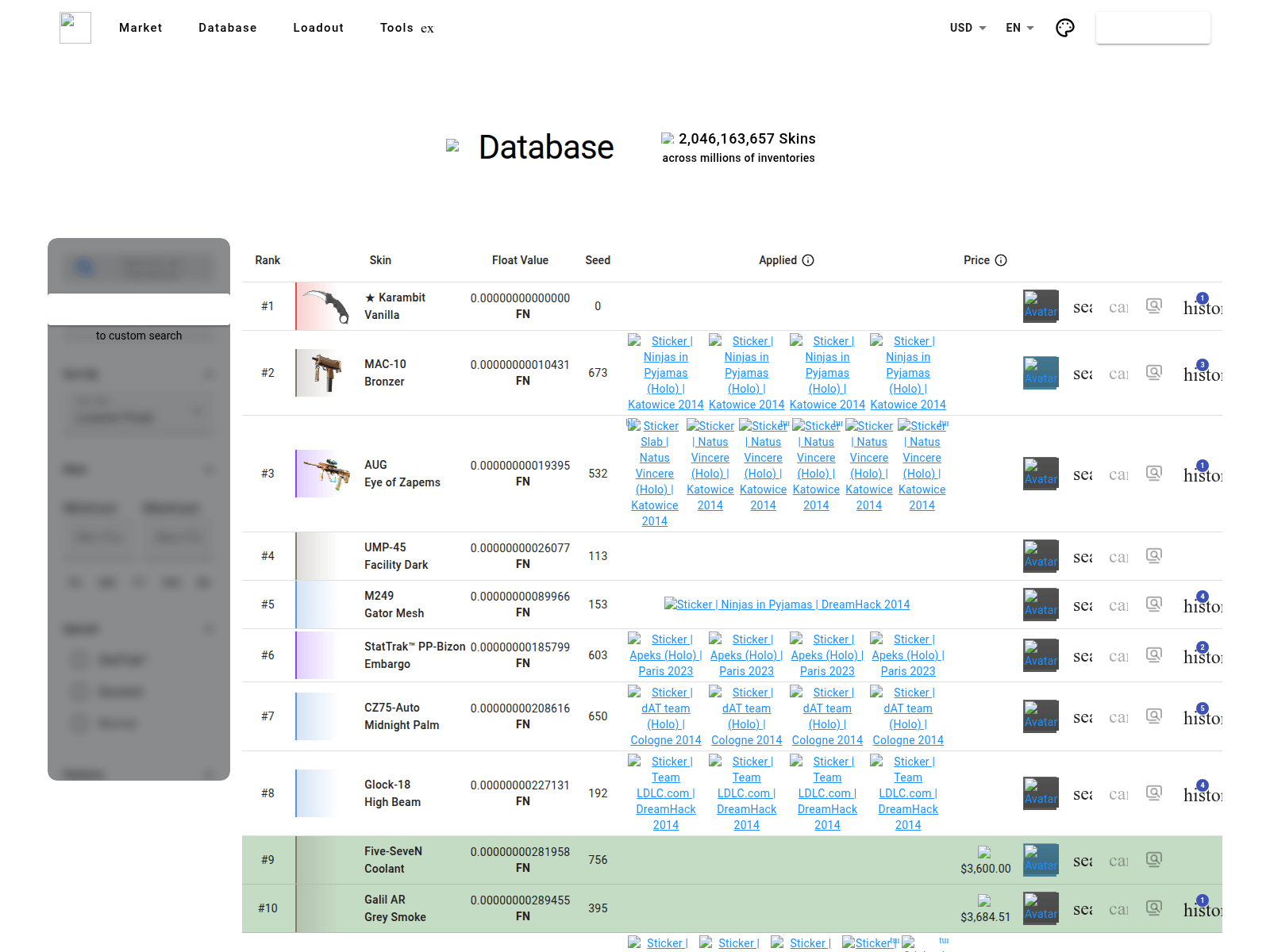Open the history icon on the CZ75-Auto row
The height and width of the screenshot is (952, 1270).
coord(1203,717)
